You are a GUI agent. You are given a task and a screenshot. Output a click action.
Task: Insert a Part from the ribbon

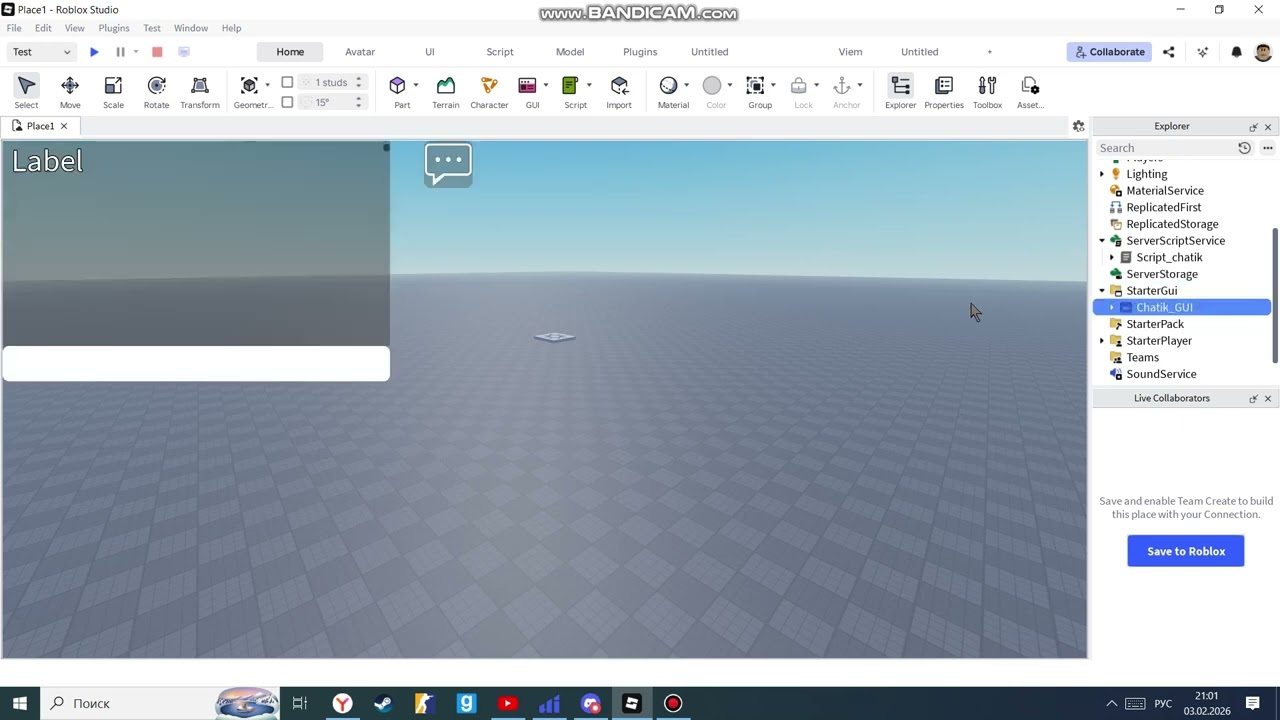pos(398,91)
